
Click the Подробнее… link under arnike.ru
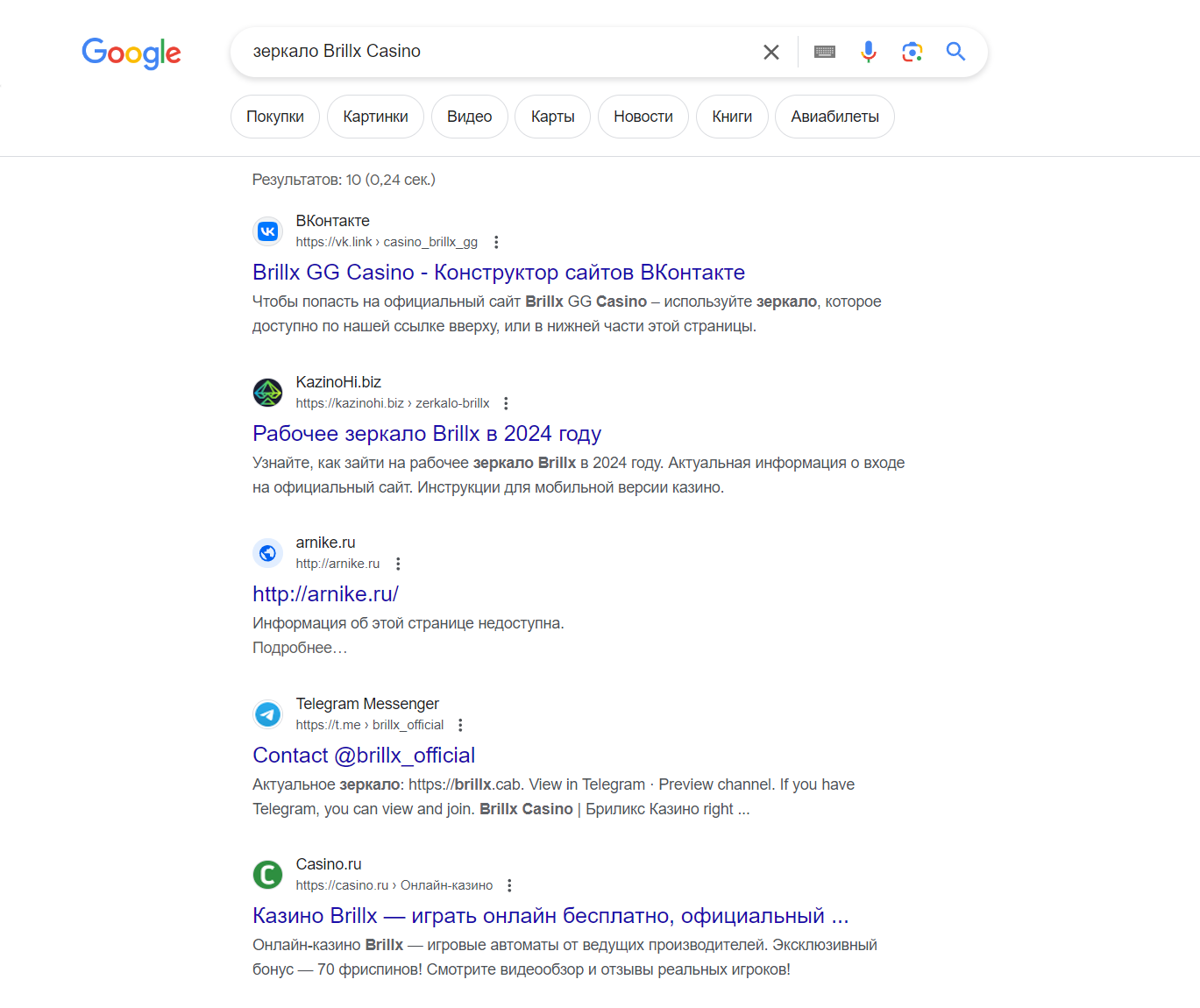[300, 648]
